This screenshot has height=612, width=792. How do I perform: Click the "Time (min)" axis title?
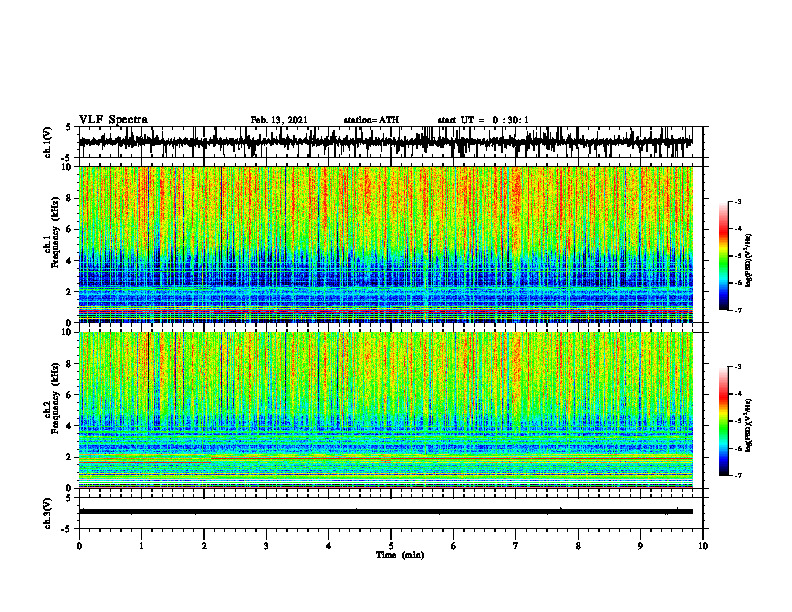(x=400, y=555)
